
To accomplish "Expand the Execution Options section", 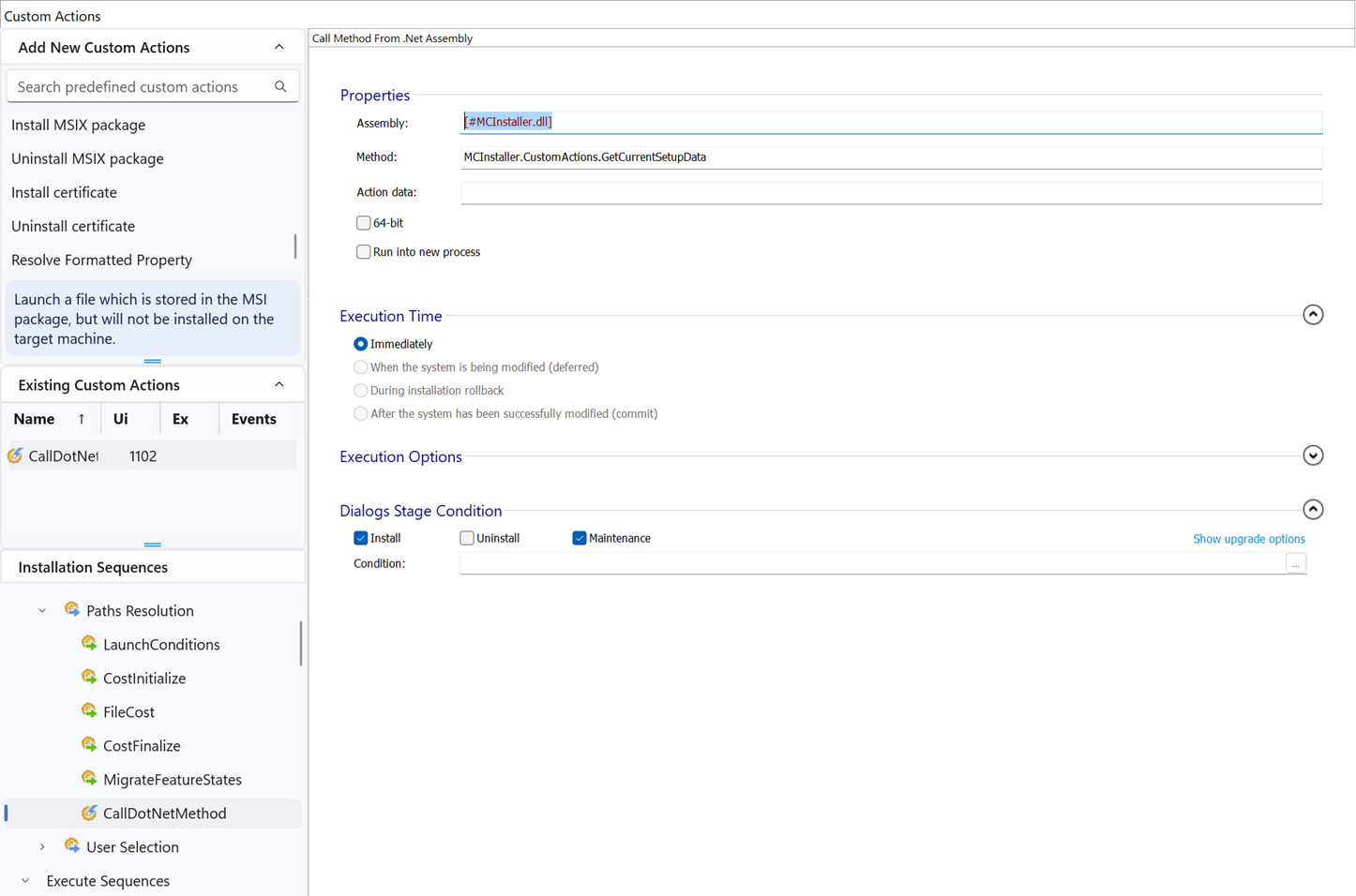I will [1313, 456].
